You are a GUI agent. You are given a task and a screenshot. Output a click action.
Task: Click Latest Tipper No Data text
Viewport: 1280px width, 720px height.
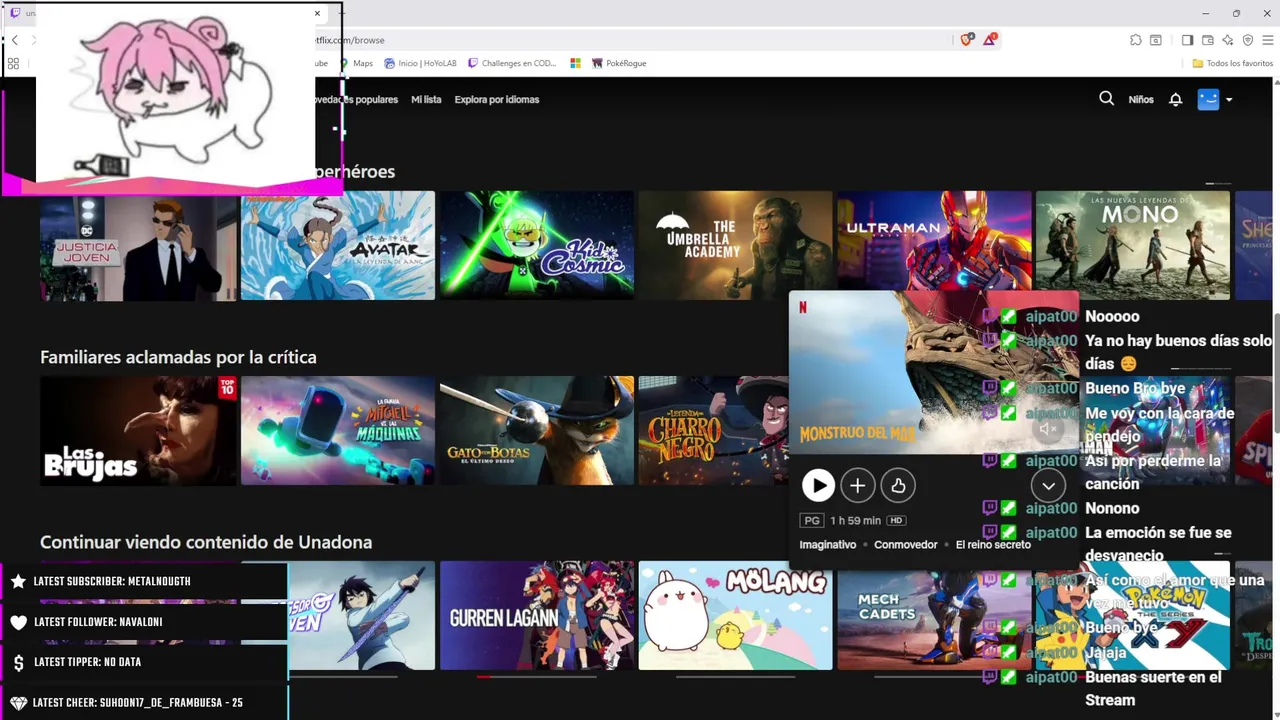point(87,662)
